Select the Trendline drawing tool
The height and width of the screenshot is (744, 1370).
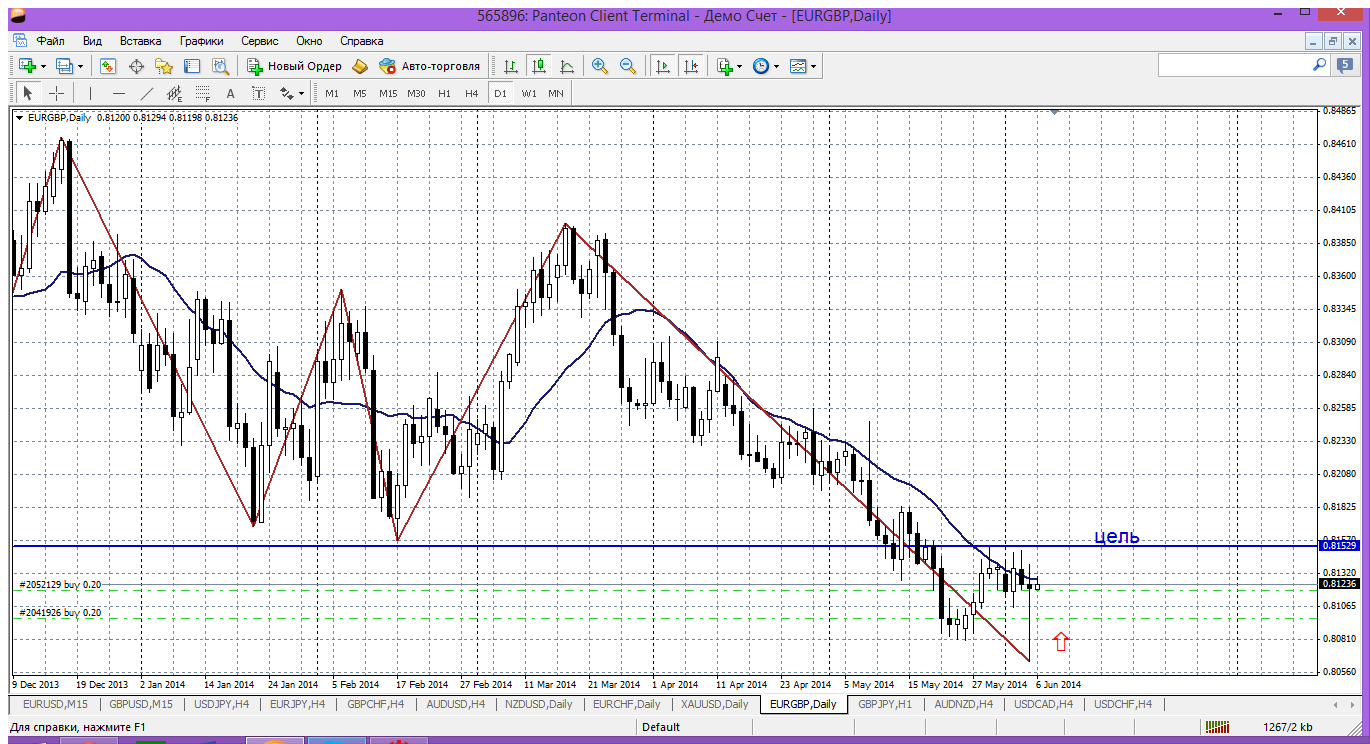(x=147, y=93)
